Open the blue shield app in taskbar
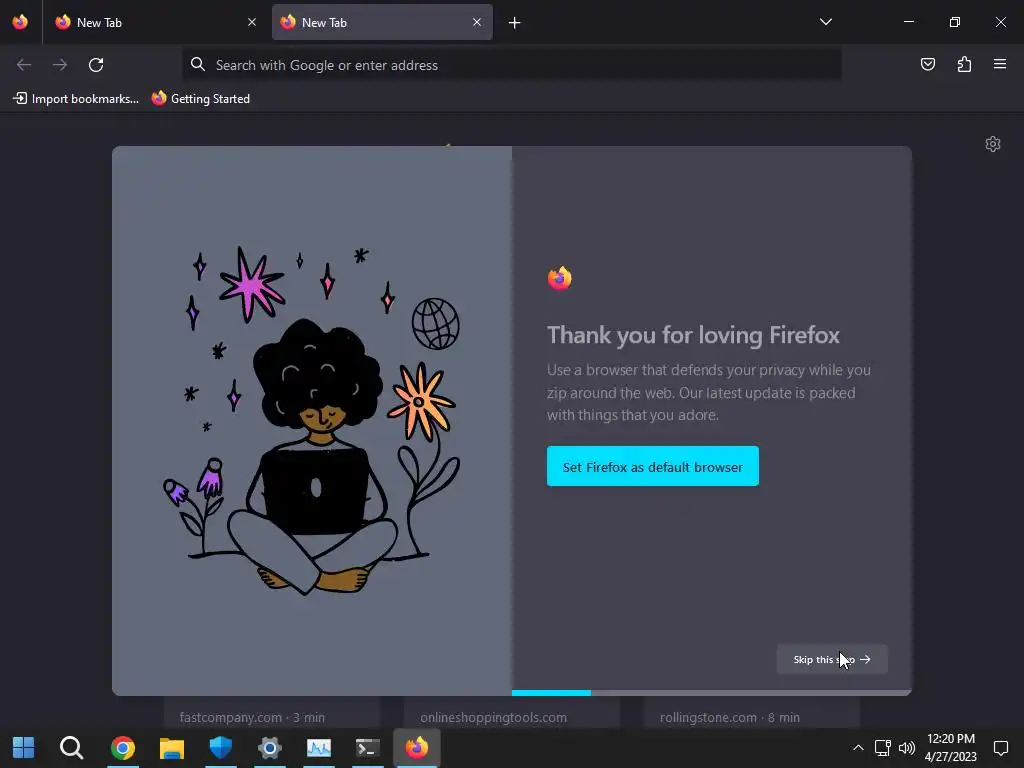Image resolution: width=1024 pixels, height=768 pixels. pyautogui.click(x=221, y=748)
